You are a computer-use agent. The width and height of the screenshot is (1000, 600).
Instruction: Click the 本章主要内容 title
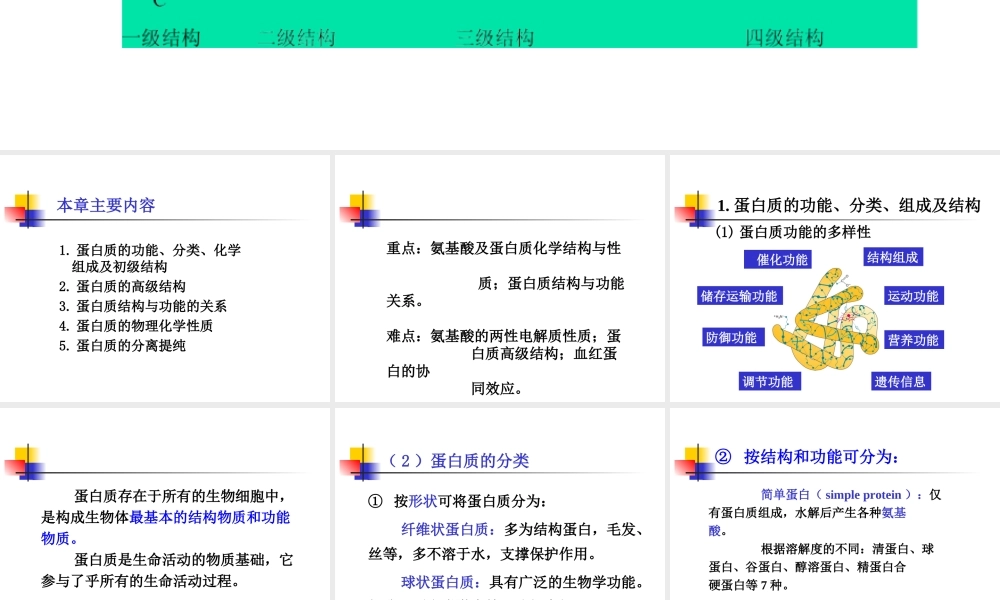click(106, 205)
